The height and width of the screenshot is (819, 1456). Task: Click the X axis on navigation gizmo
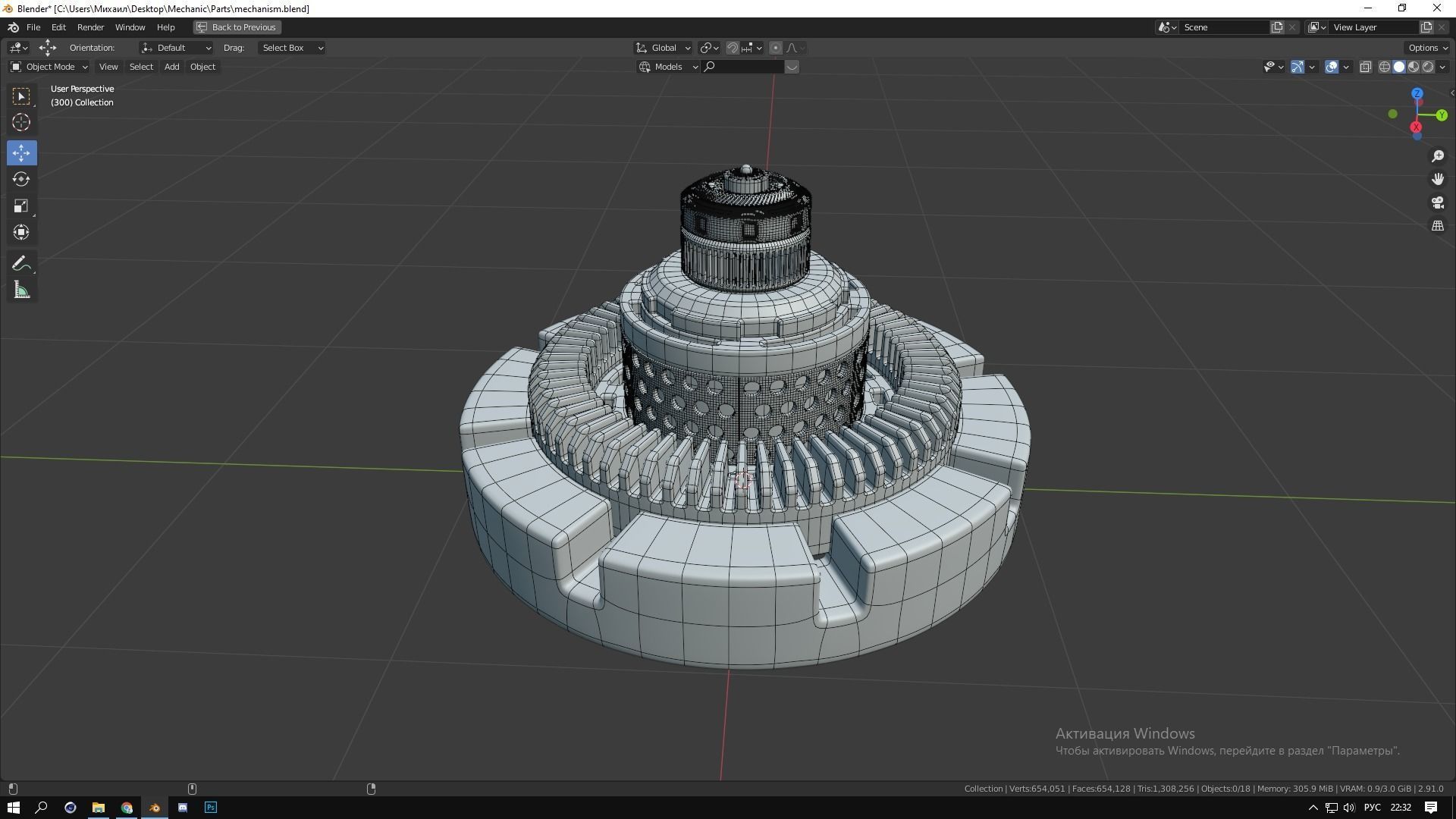click(x=1416, y=127)
